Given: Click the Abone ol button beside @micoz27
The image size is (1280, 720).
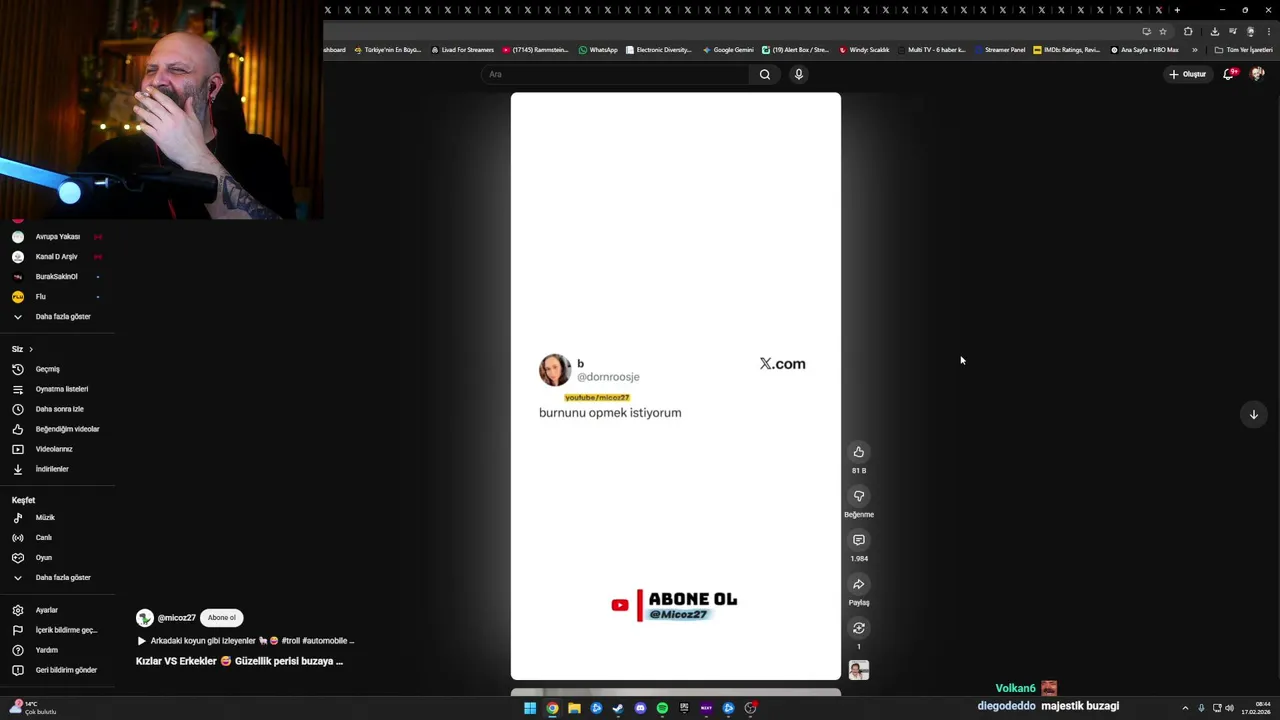Looking at the screenshot, I should coord(222,618).
